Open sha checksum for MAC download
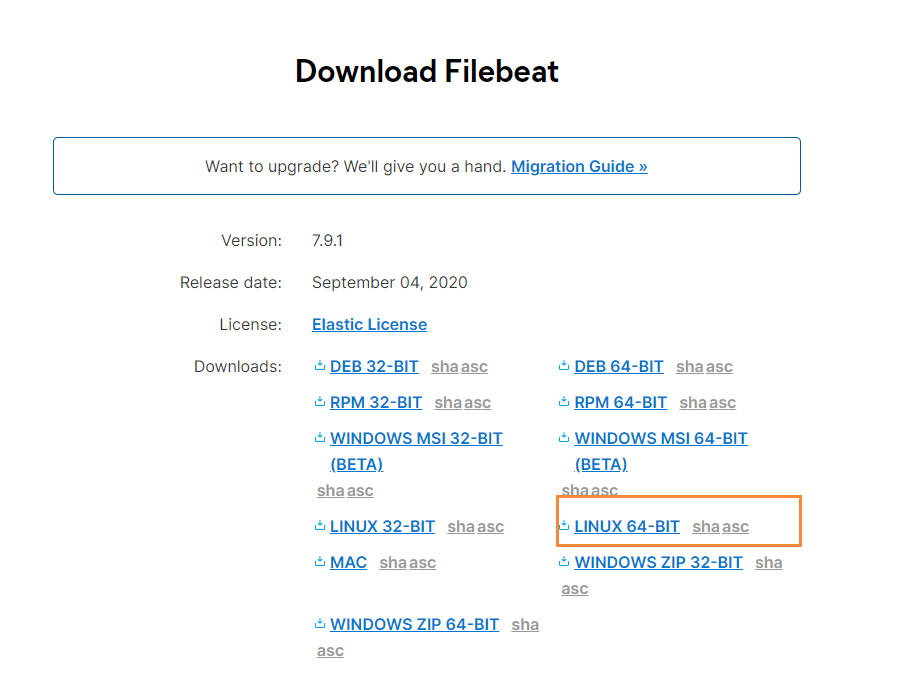This screenshot has width=901, height=683. pos(394,562)
